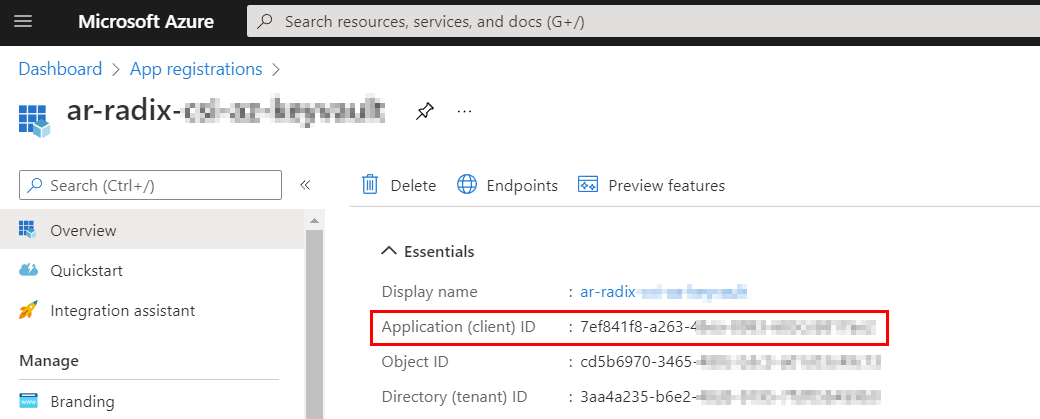
Task: Delete the app registration
Action: (399, 186)
